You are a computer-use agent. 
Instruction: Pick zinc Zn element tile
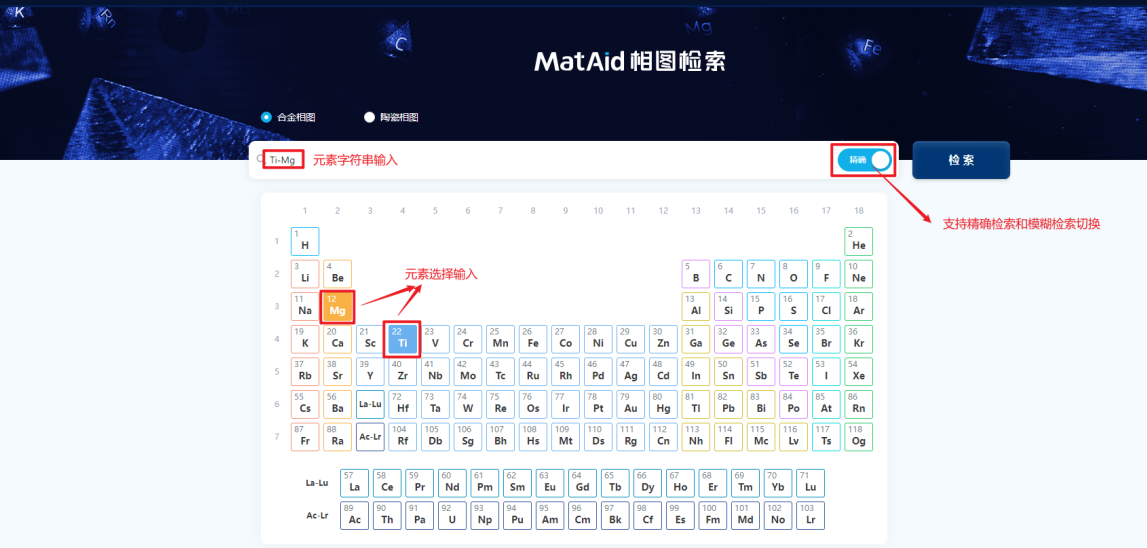pyautogui.click(x=663, y=339)
